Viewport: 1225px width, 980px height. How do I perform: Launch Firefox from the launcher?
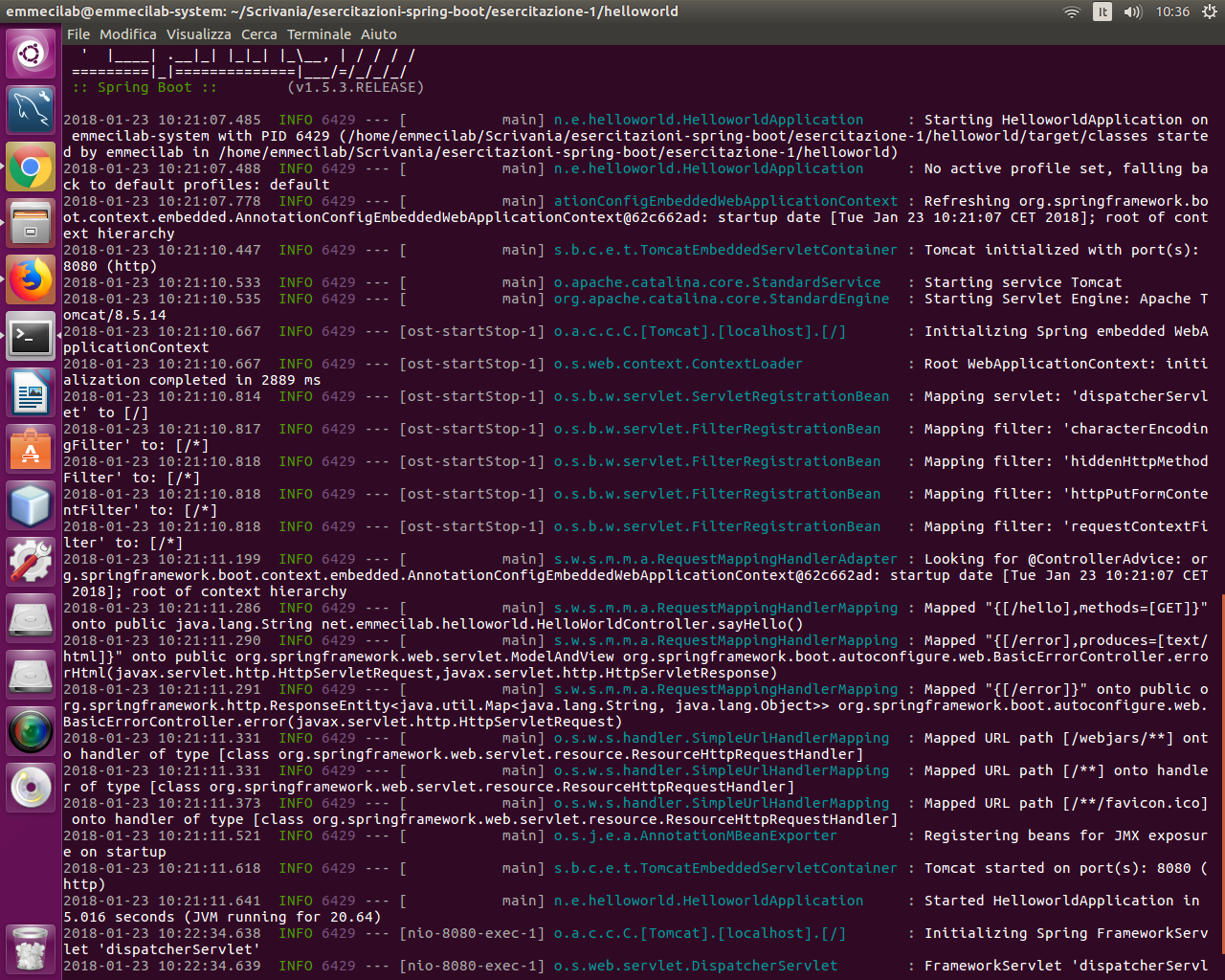tap(31, 280)
